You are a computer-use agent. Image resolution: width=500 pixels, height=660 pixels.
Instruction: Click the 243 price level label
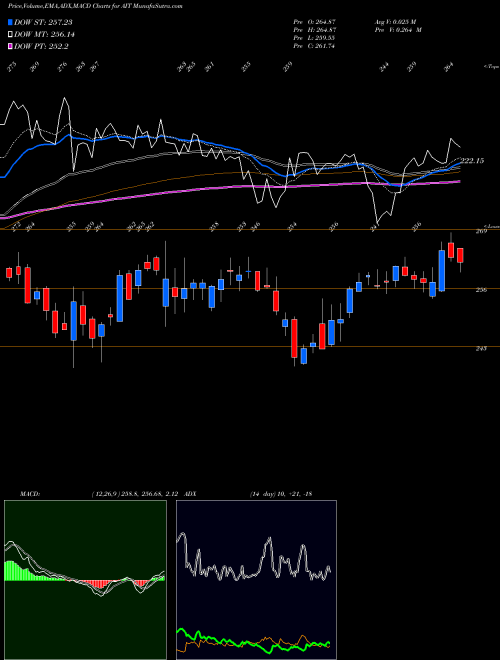[x=481, y=349]
